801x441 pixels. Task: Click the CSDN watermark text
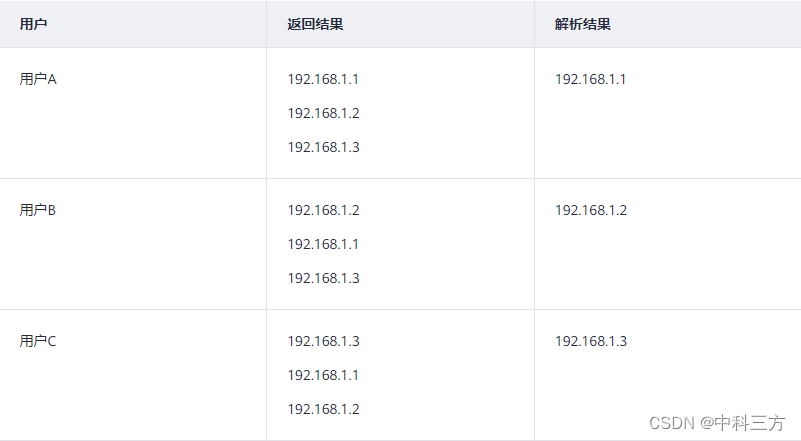coord(672,423)
